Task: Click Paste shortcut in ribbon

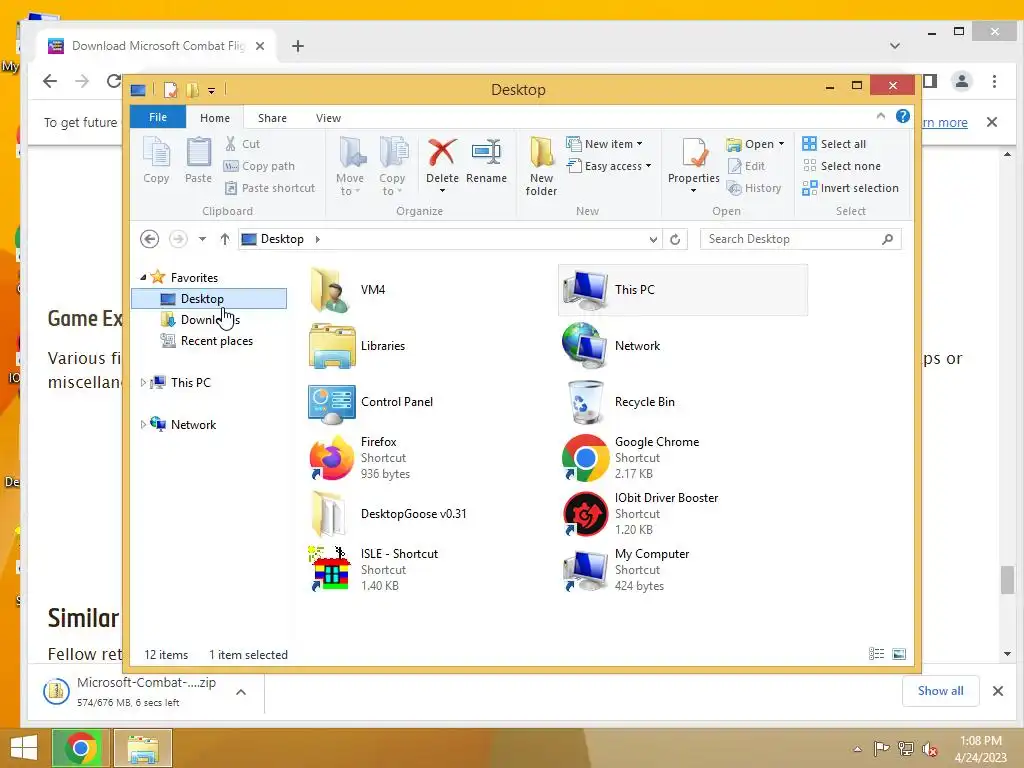Action: click(270, 188)
